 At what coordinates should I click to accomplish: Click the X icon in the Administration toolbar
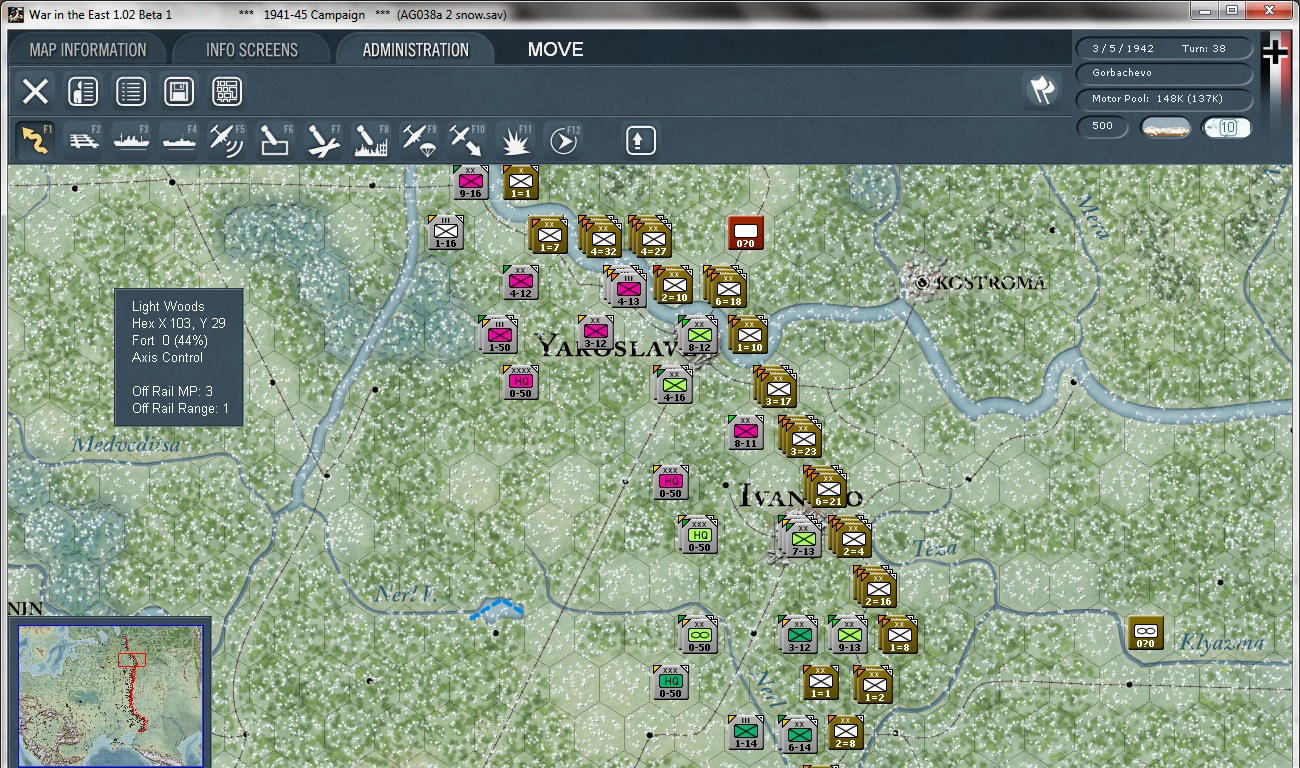(35, 92)
